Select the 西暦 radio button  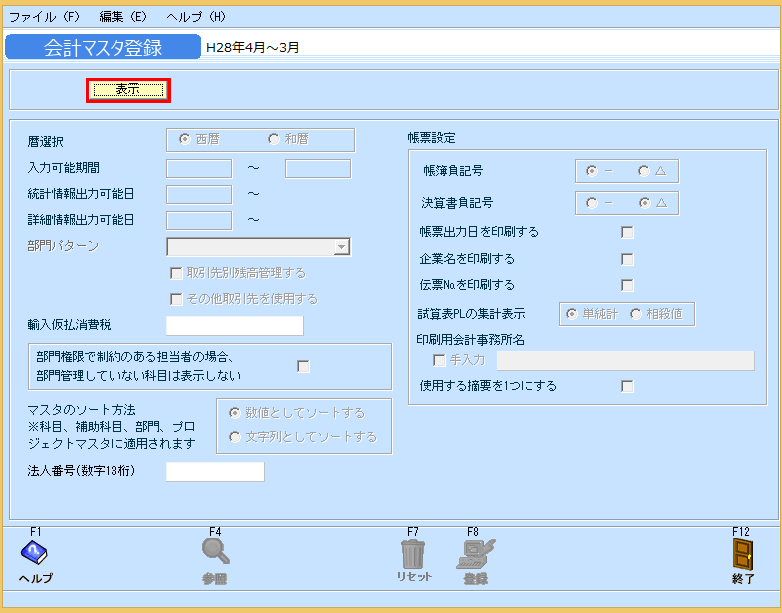(x=185, y=139)
